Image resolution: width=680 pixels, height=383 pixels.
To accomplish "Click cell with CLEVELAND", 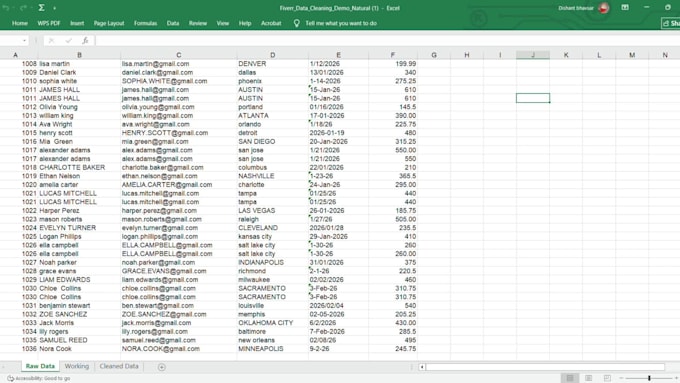I will pyautogui.click(x=272, y=228).
